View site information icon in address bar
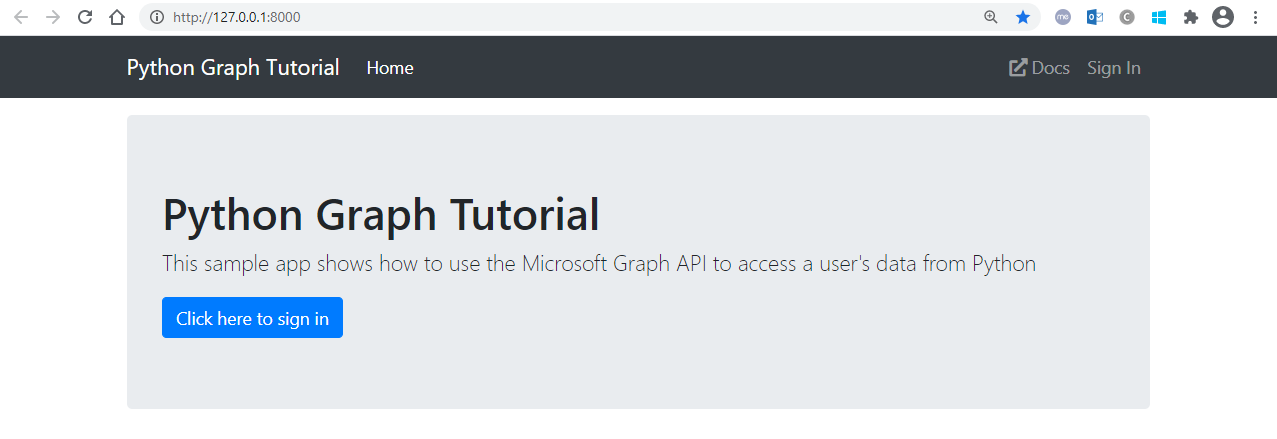1277x439 pixels. 156,17
